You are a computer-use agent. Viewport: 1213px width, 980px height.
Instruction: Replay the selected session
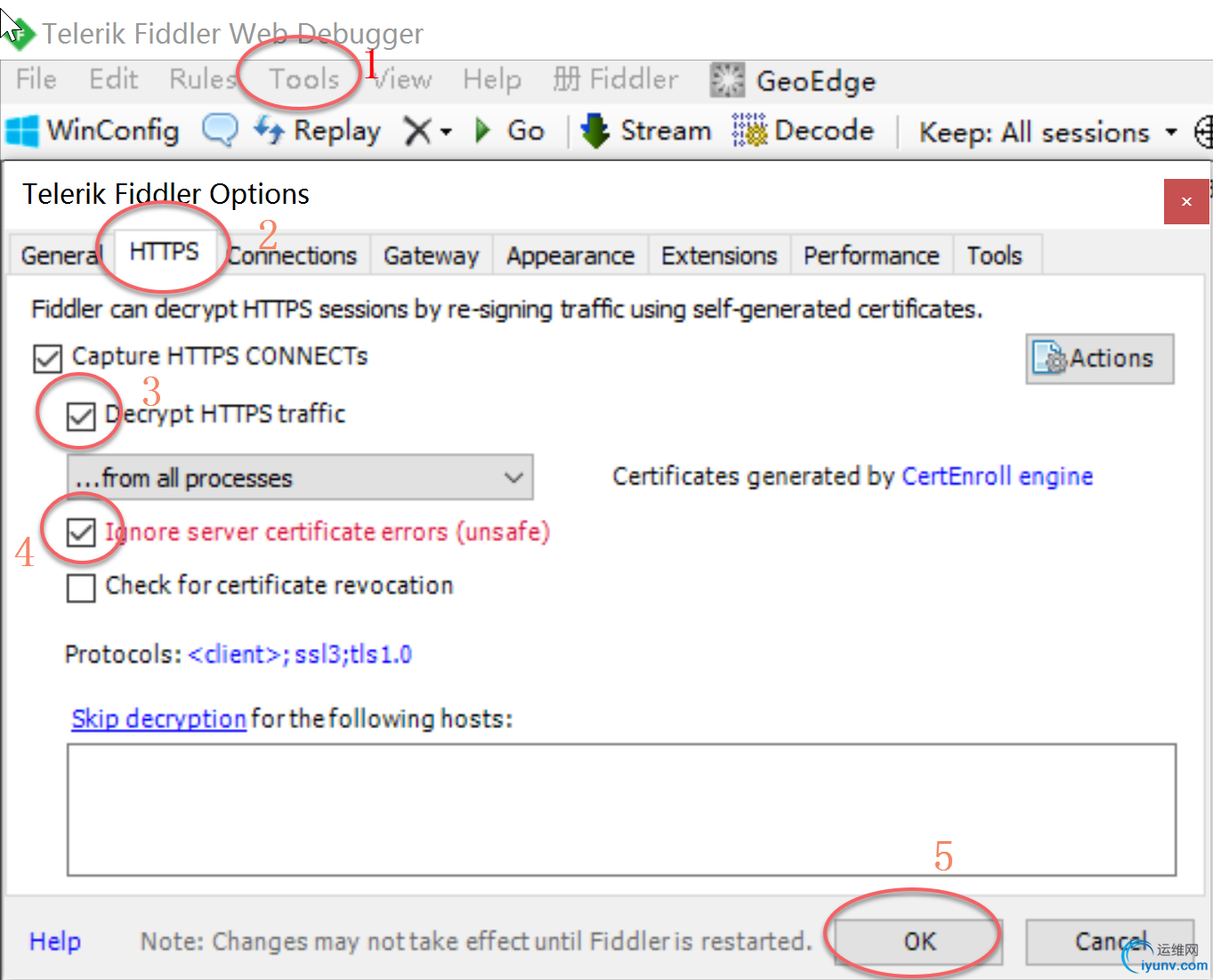pos(317,131)
